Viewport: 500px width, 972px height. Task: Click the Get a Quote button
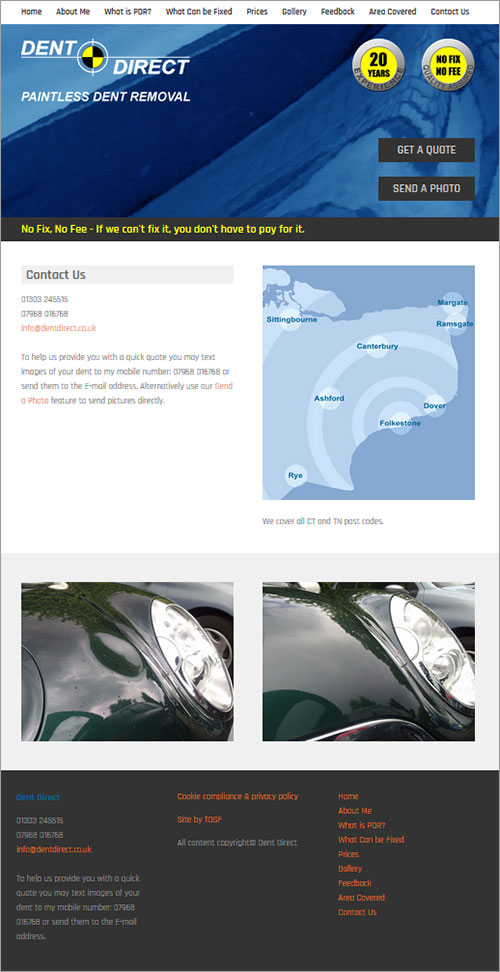pyautogui.click(x=426, y=150)
